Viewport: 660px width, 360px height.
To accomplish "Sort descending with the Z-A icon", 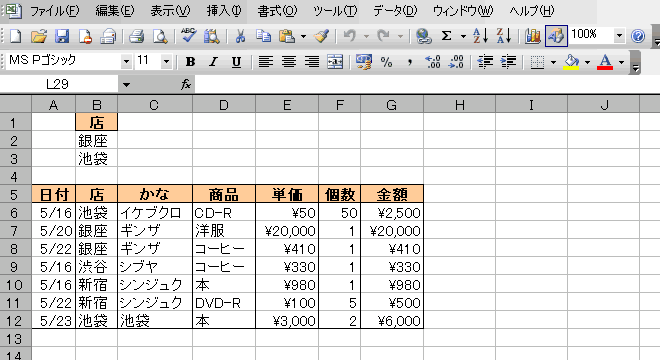I will click(503, 36).
